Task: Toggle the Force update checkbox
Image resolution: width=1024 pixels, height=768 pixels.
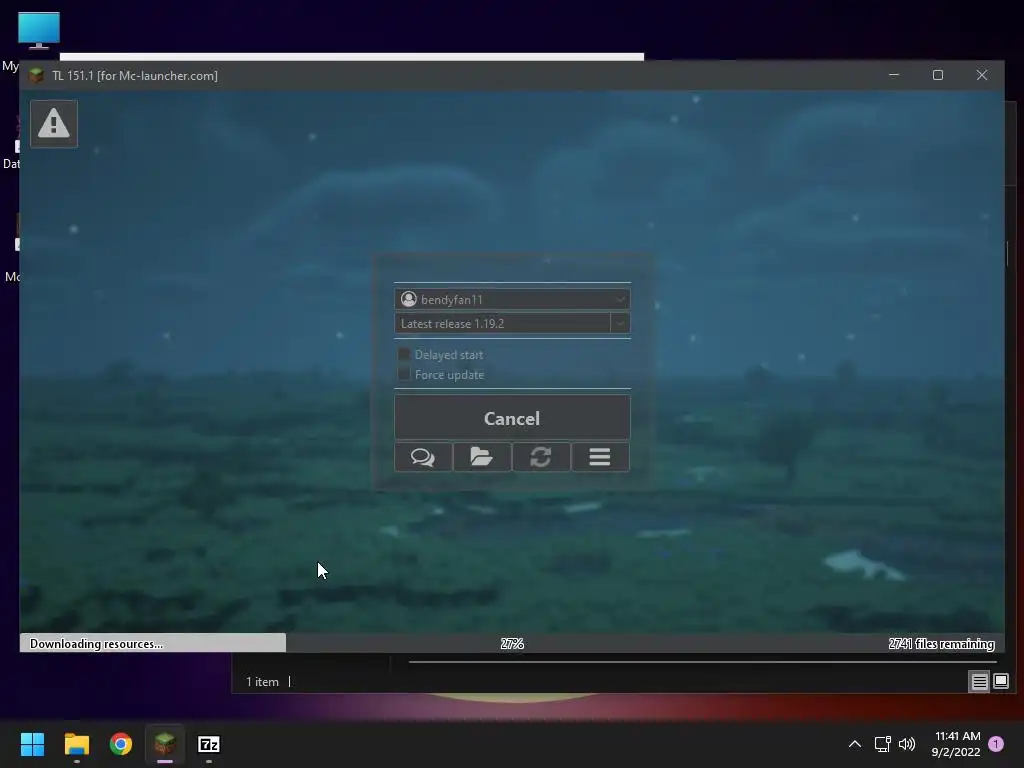Action: [404, 374]
